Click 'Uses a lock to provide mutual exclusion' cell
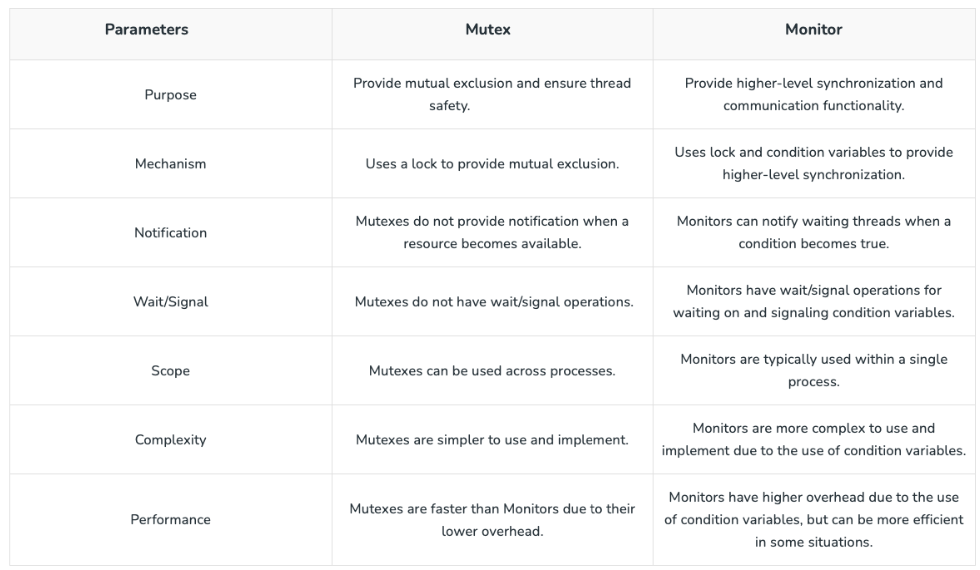The image size is (980, 570). pos(492,164)
